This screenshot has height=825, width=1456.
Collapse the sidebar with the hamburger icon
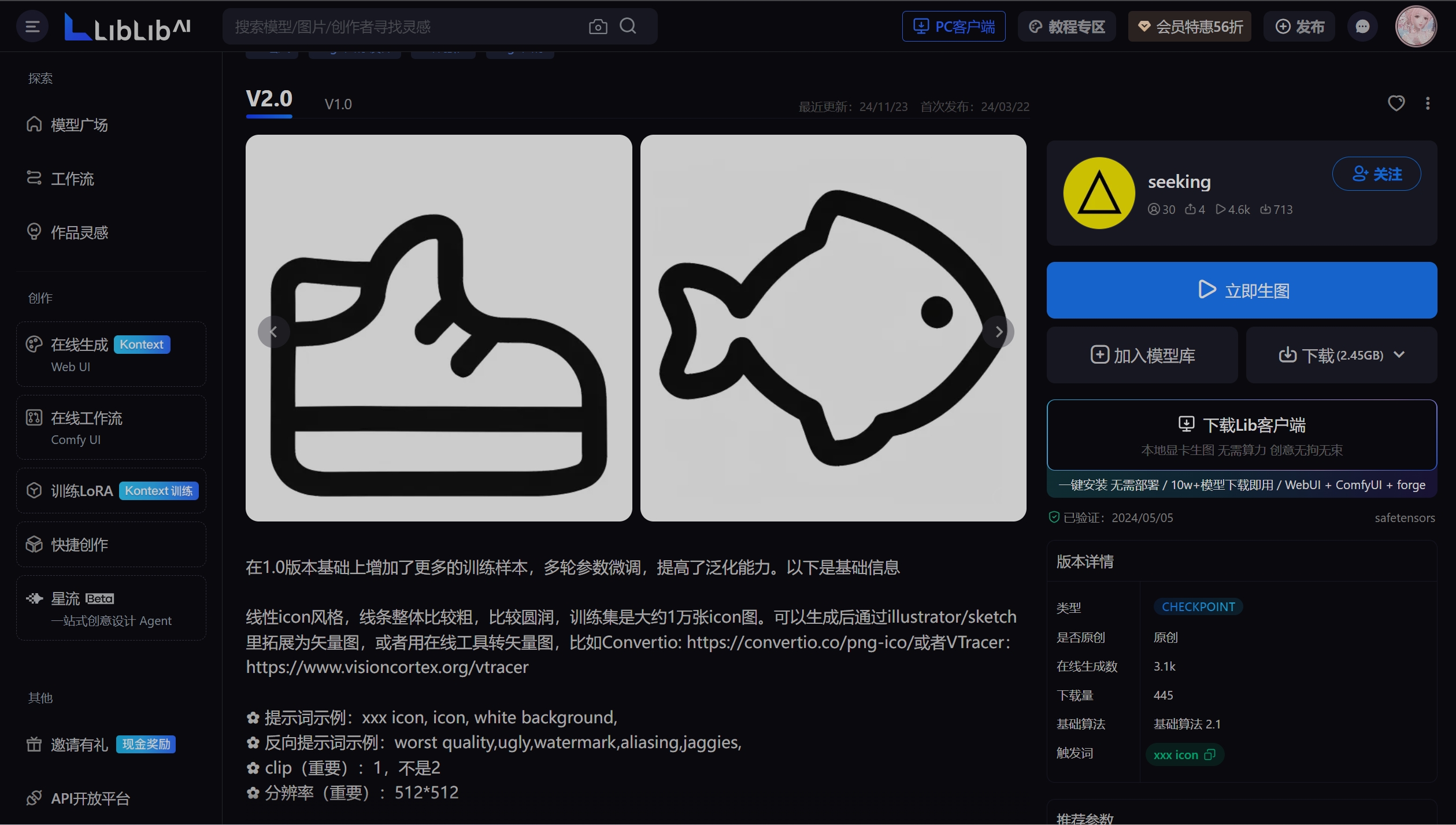click(x=32, y=26)
